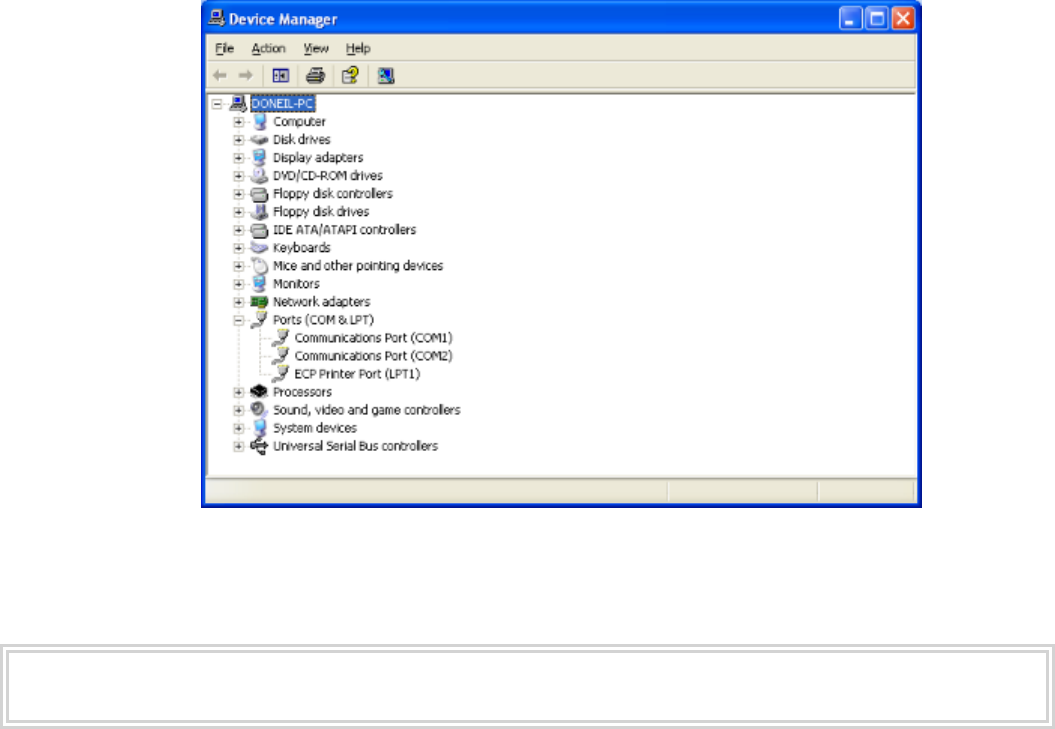Click the Floppy disk drives icon
The height and width of the screenshot is (729, 1055).
pos(259,212)
